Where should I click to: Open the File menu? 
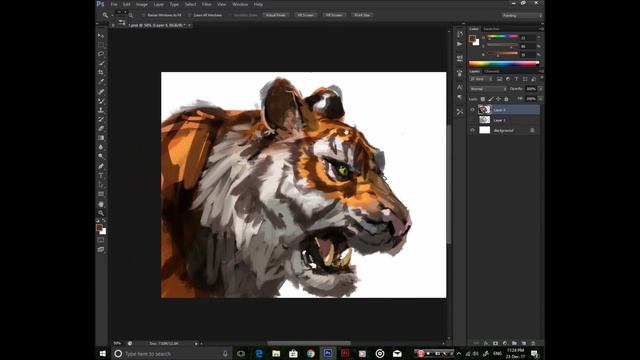coord(114,4)
